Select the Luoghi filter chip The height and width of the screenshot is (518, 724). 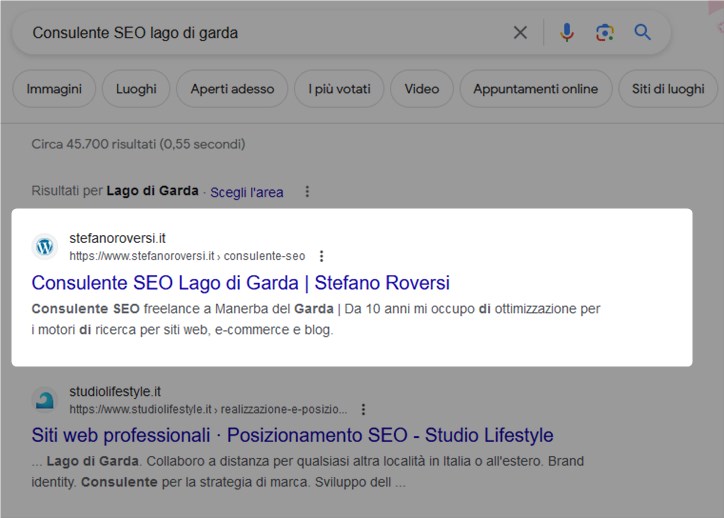136,89
